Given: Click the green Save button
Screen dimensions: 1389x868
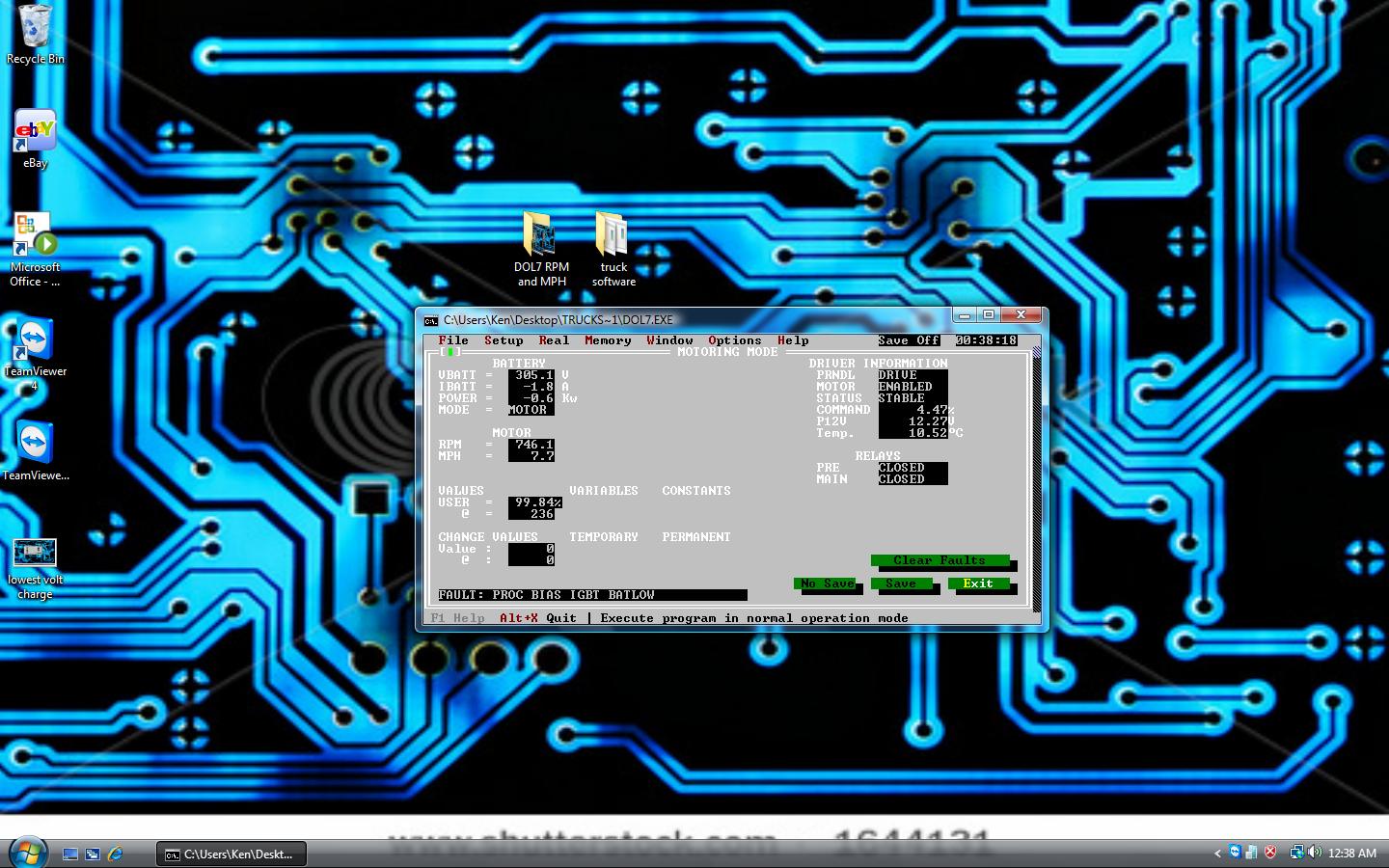Looking at the screenshot, I should click(901, 583).
